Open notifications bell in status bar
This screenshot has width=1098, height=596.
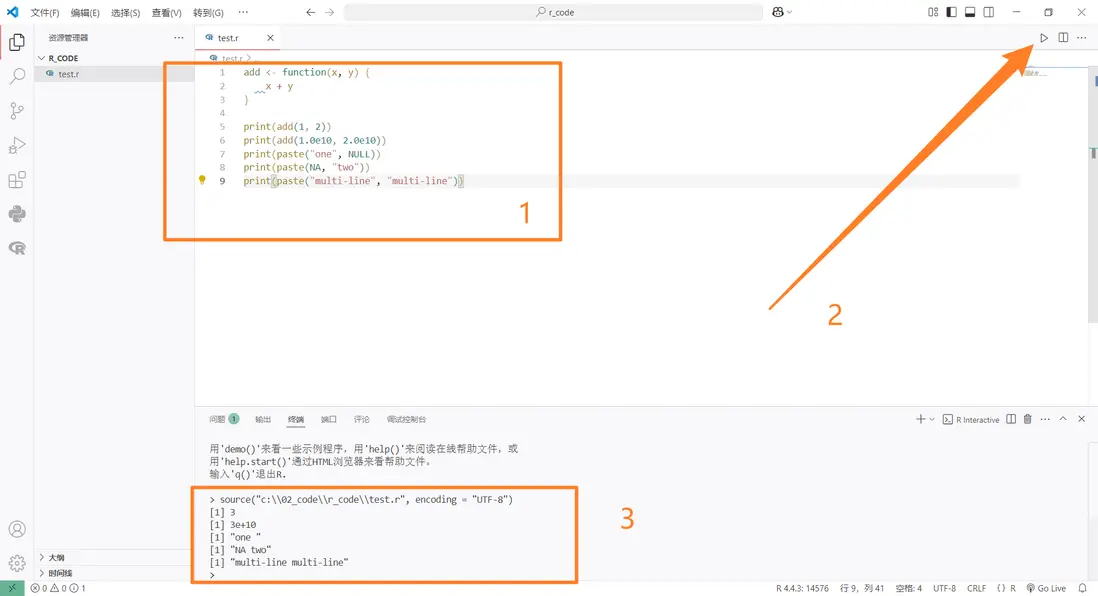[1083, 588]
